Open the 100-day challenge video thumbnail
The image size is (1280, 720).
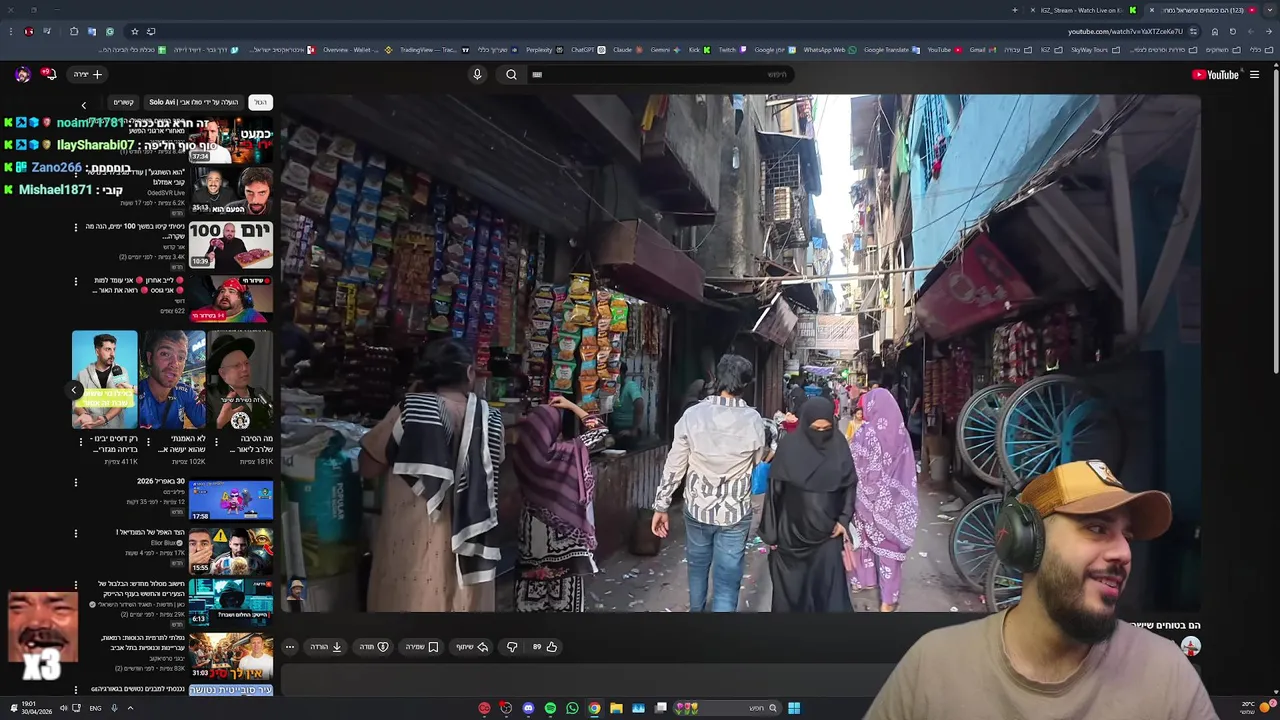tap(231, 245)
